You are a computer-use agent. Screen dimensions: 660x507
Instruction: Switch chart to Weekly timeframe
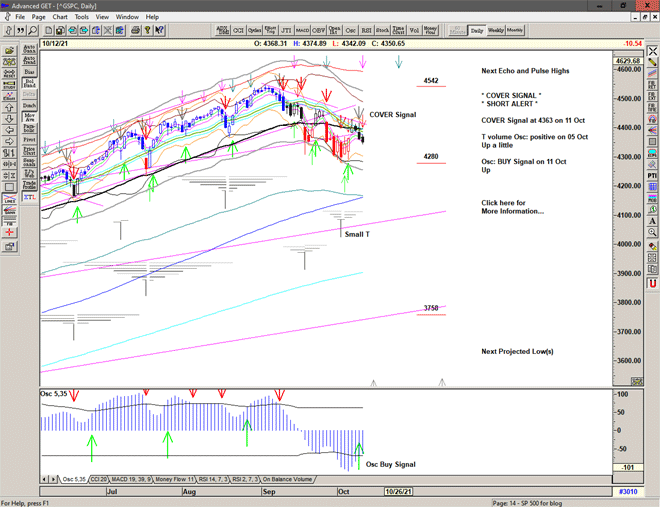(496, 31)
